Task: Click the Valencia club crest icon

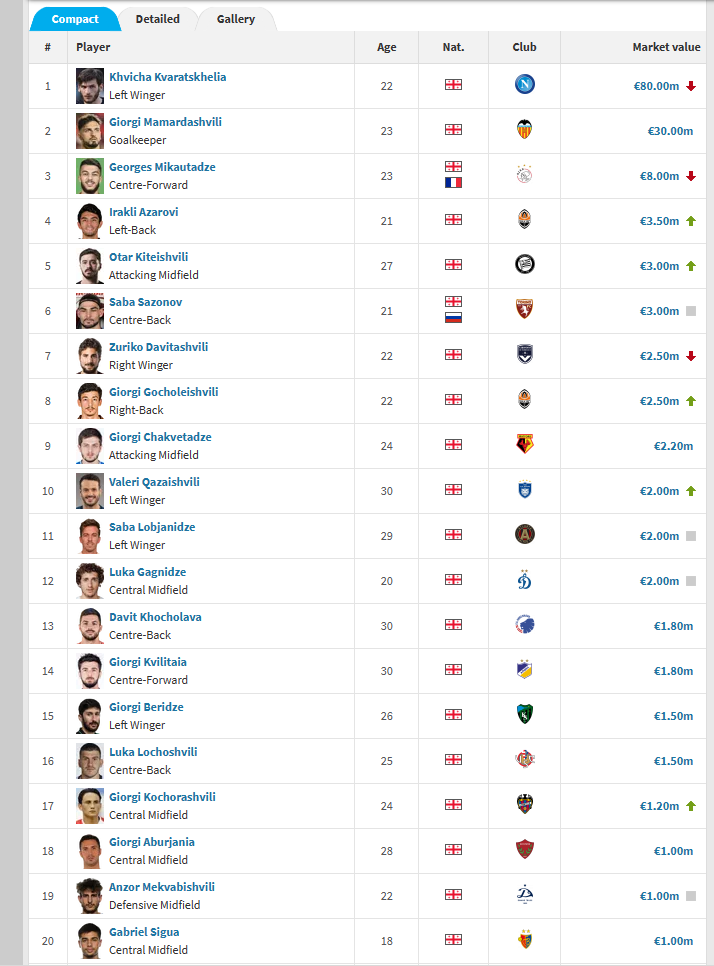Action: pyautogui.click(x=524, y=131)
